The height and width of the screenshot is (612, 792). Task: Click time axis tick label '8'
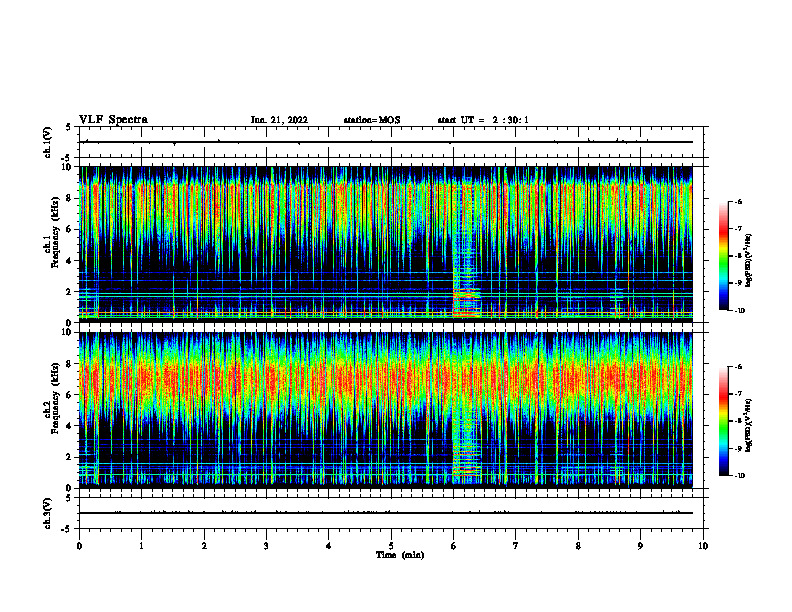click(578, 546)
